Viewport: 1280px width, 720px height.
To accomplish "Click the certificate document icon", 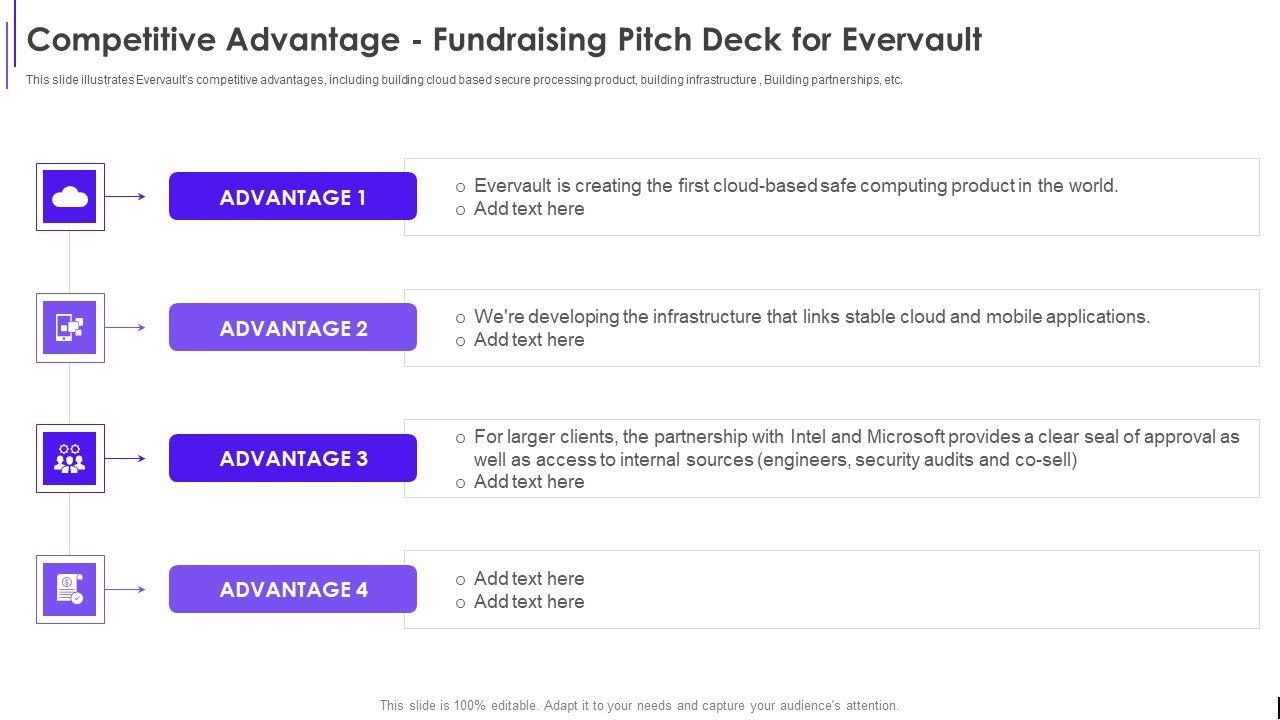I will 70,590.
